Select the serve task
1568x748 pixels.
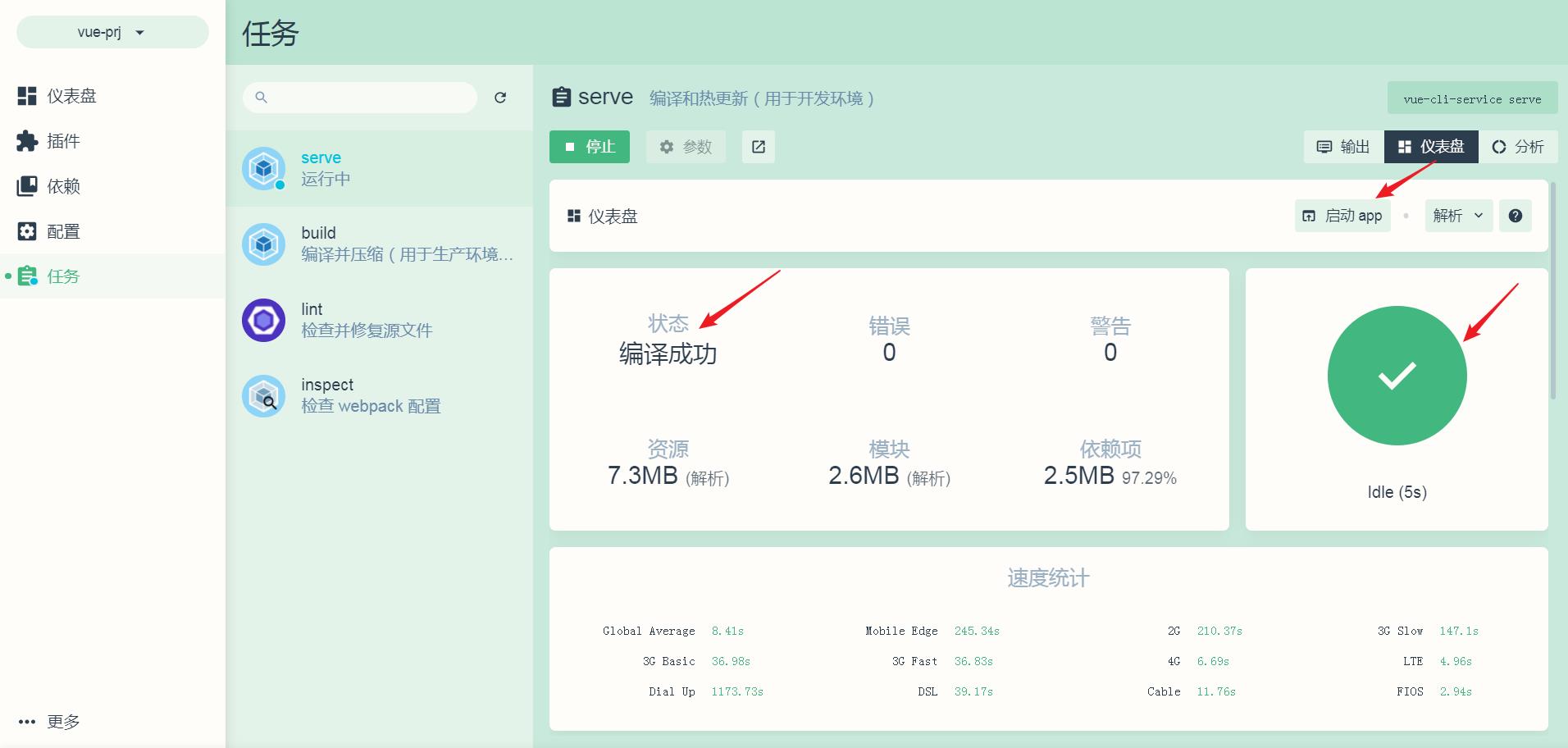[x=379, y=168]
